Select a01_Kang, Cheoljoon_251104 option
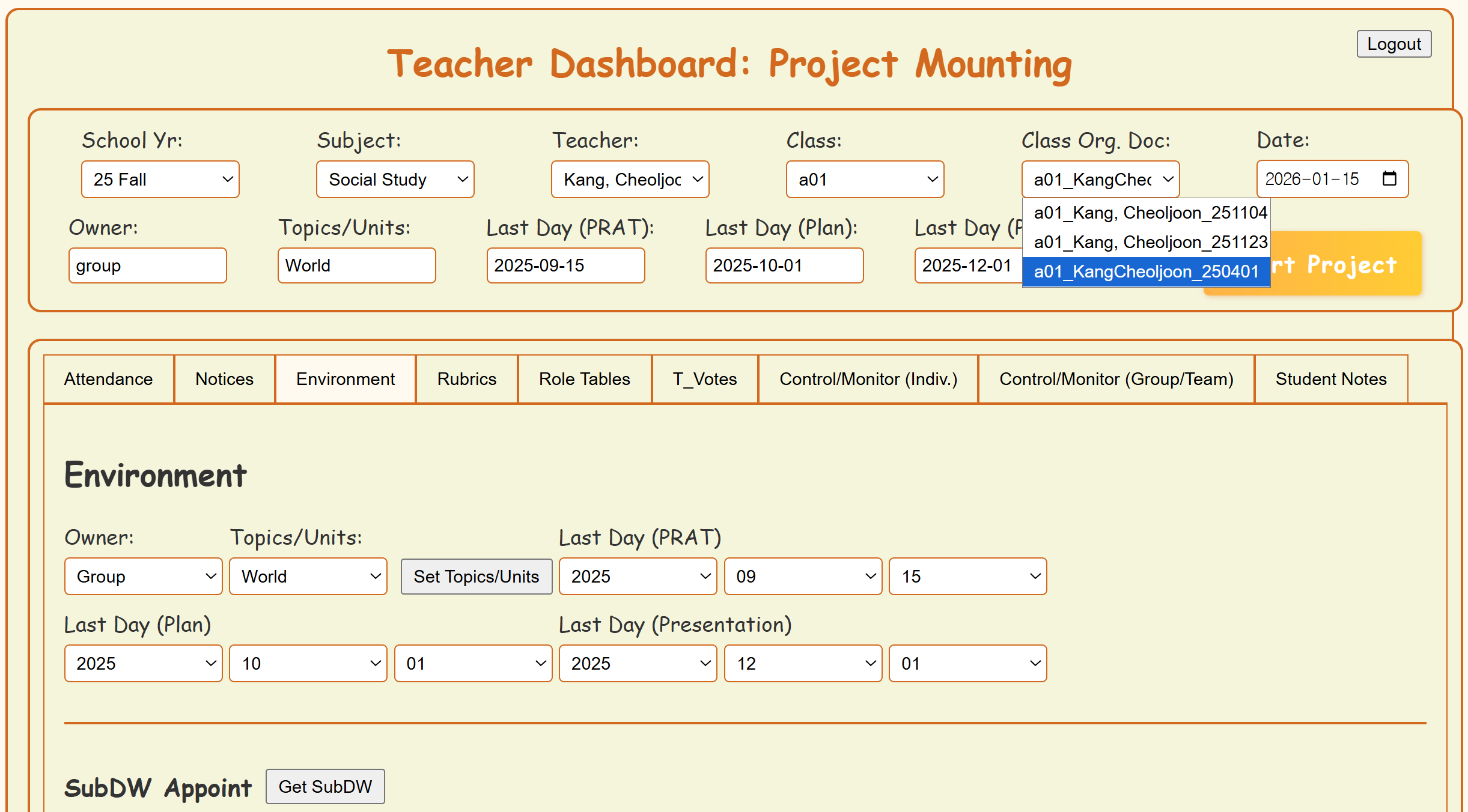The image size is (1468, 812). pos(1149,213)
